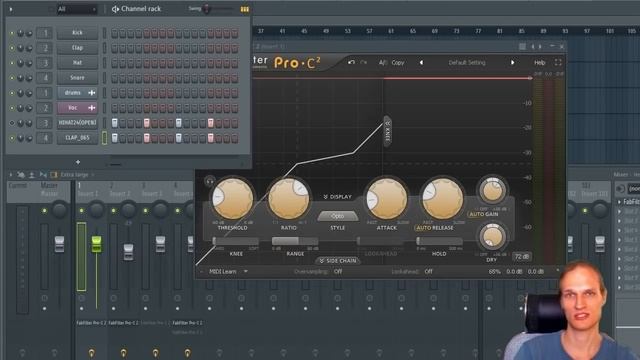Add a new channel with plus button
This screenshot has width=640, height=360.
78,162
